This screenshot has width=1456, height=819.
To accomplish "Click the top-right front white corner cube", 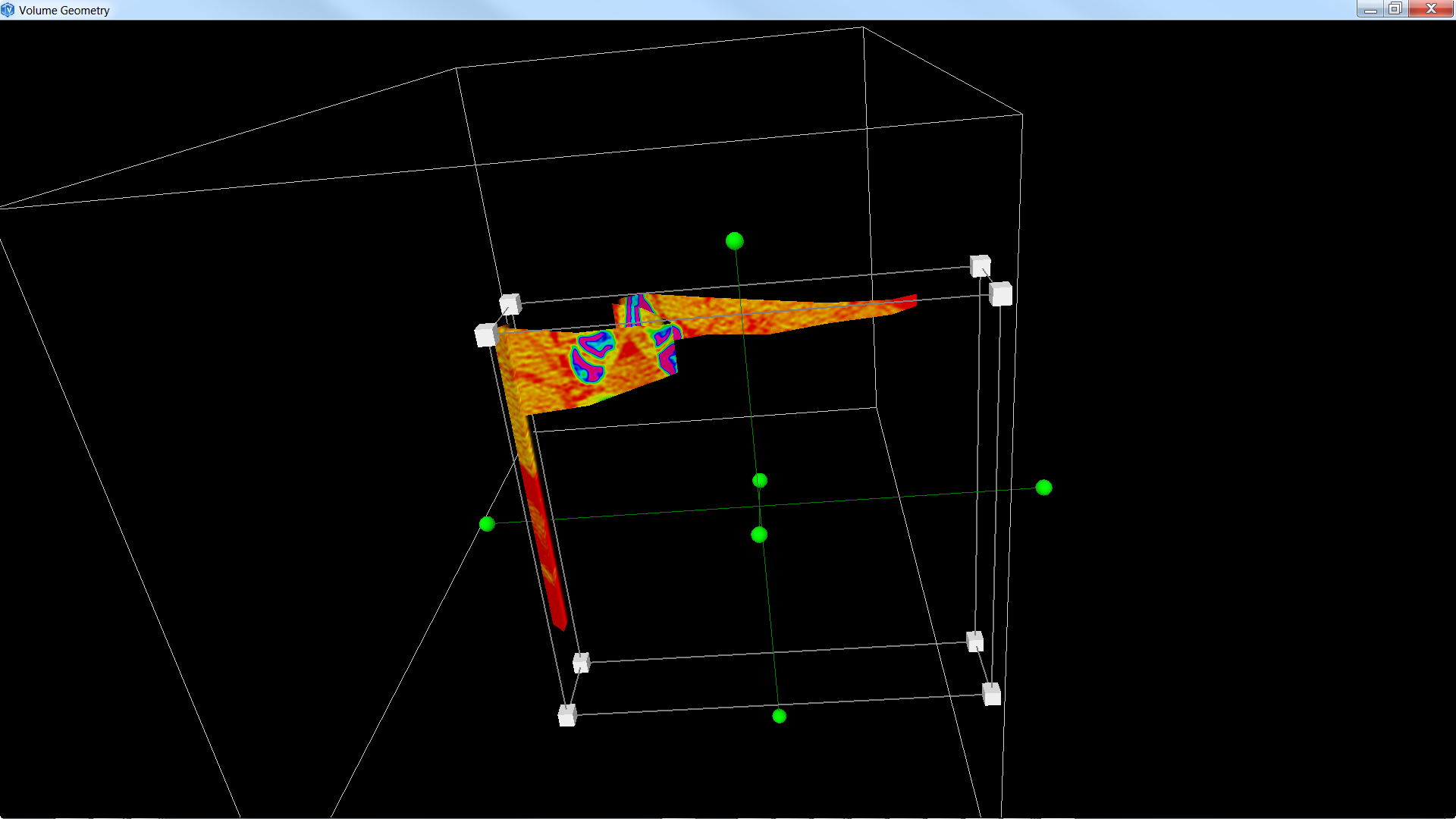I will click(1000, 293).
